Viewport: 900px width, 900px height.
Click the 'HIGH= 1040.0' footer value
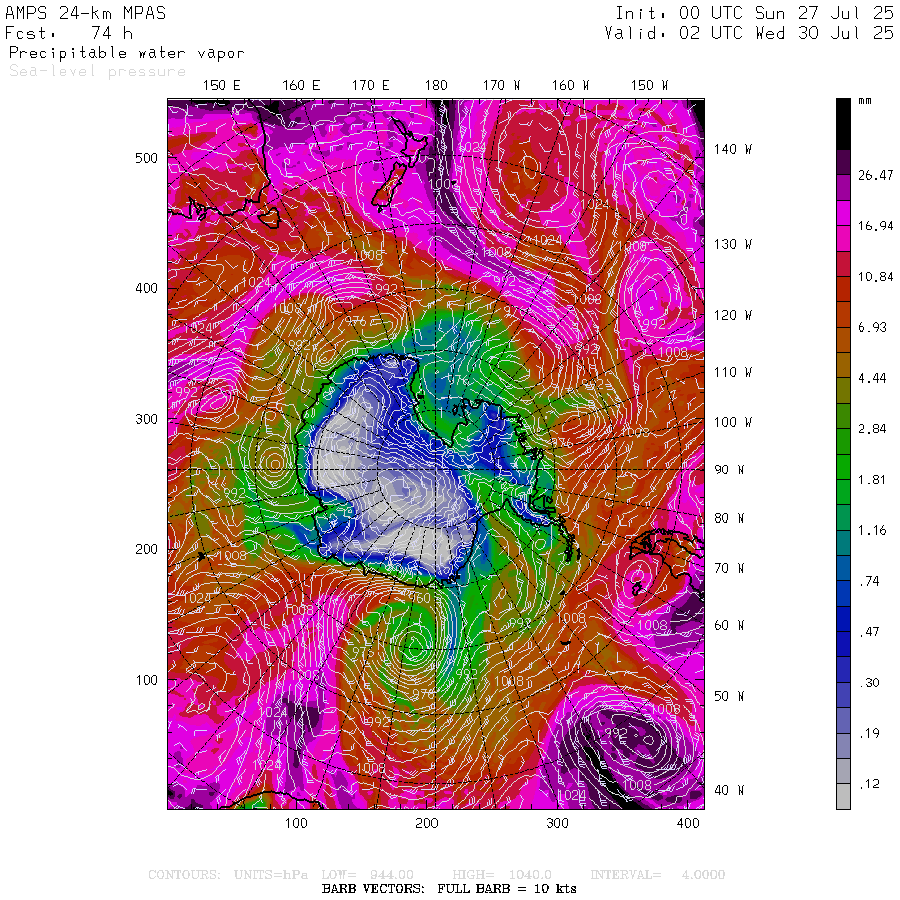tap(502, 875)
